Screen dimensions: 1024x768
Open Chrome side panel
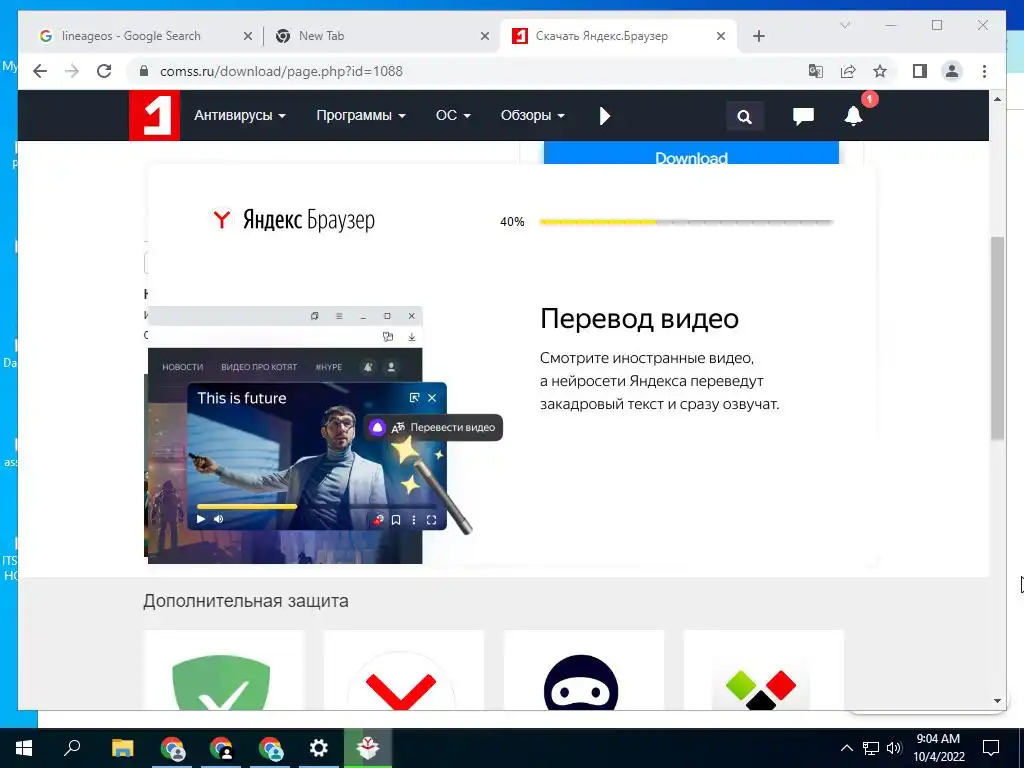tap(920, 71)
